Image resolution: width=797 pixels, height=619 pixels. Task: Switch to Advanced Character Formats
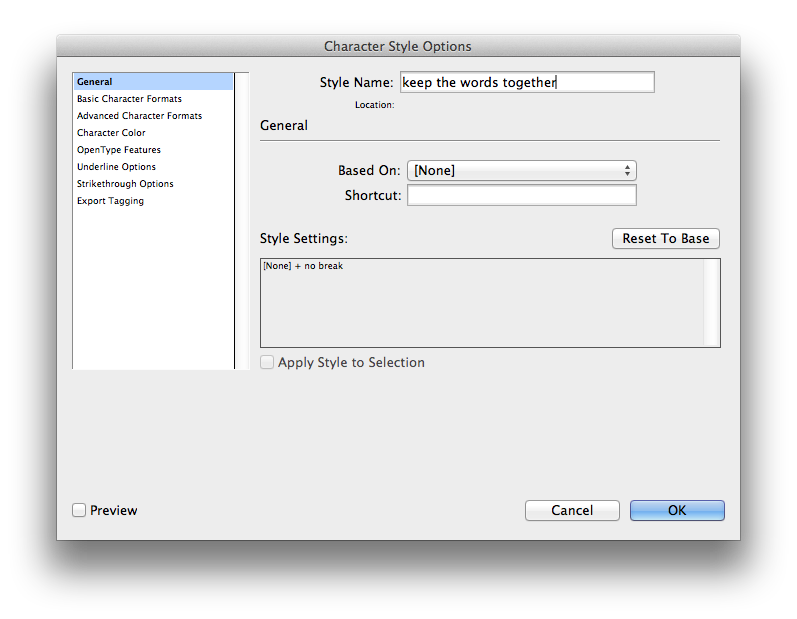point(139,116)
